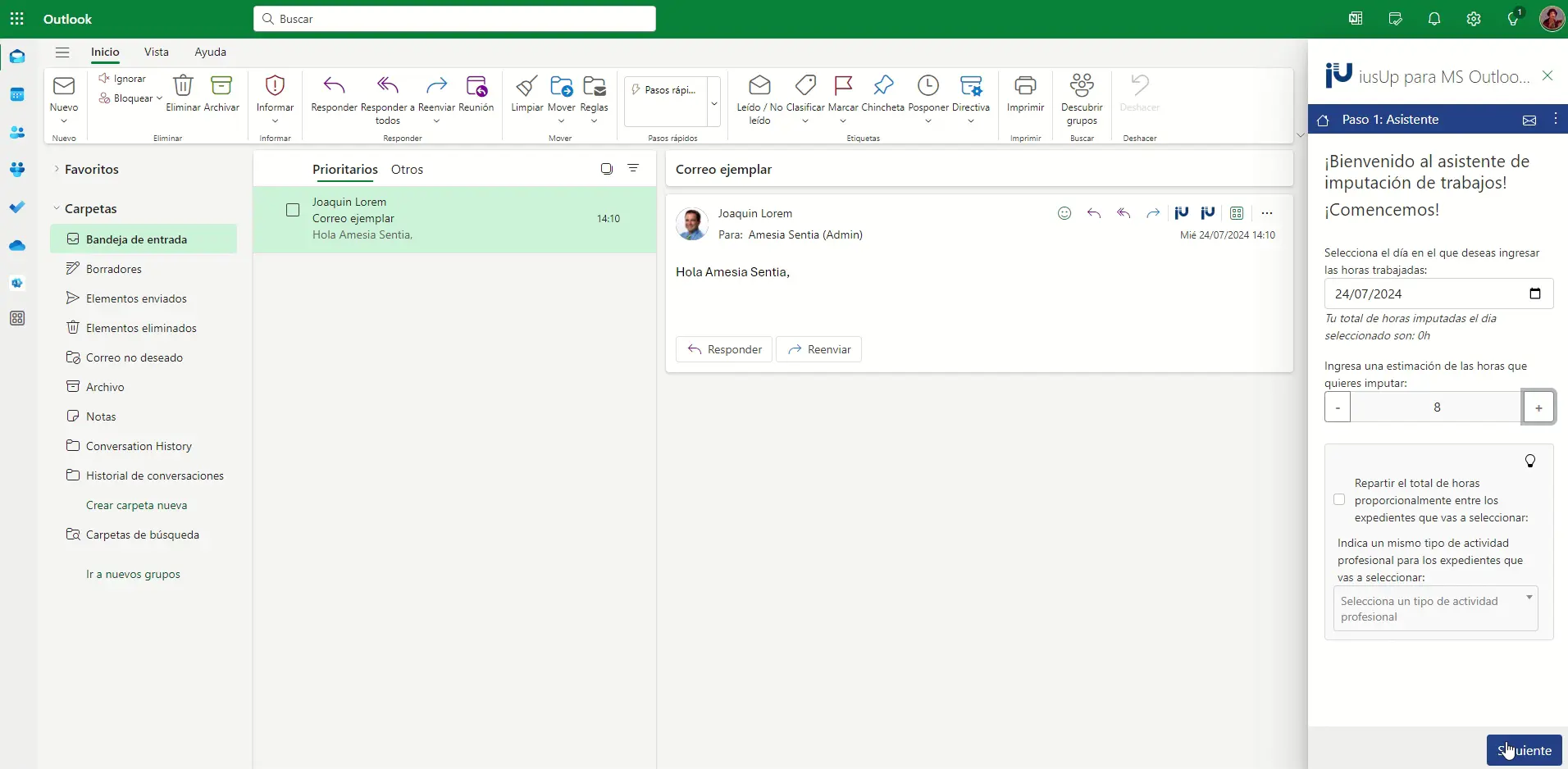
Task: Expand the Pasos rápidos dropdown arrow
Action: 713,103
